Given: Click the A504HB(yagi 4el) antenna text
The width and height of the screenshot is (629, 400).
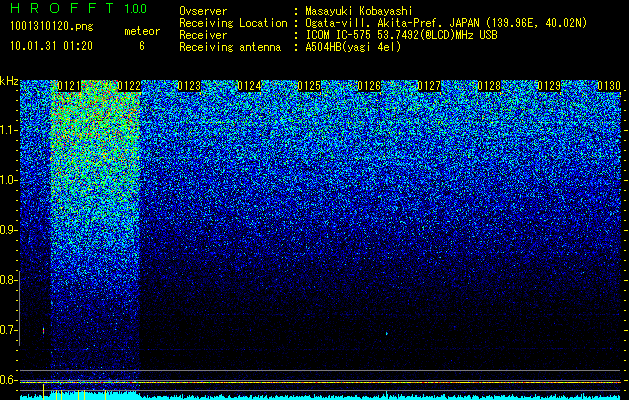Looking at the screenshot, I should (353, 47).
